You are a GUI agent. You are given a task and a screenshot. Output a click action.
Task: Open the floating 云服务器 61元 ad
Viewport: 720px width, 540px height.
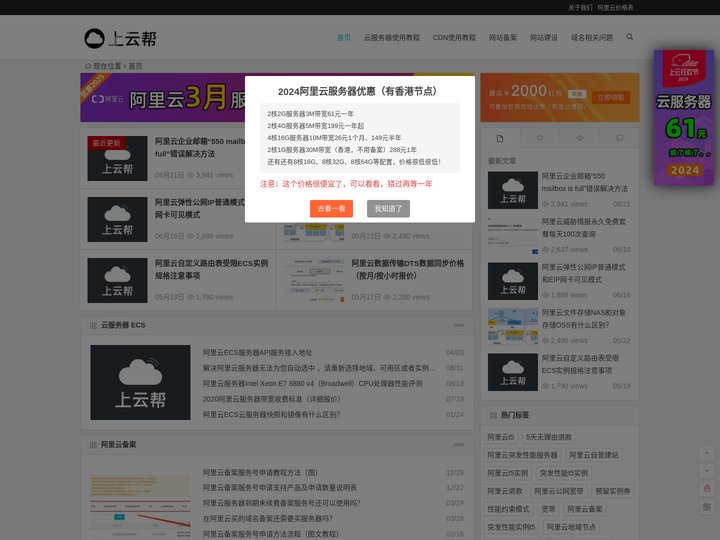(684, 118)
